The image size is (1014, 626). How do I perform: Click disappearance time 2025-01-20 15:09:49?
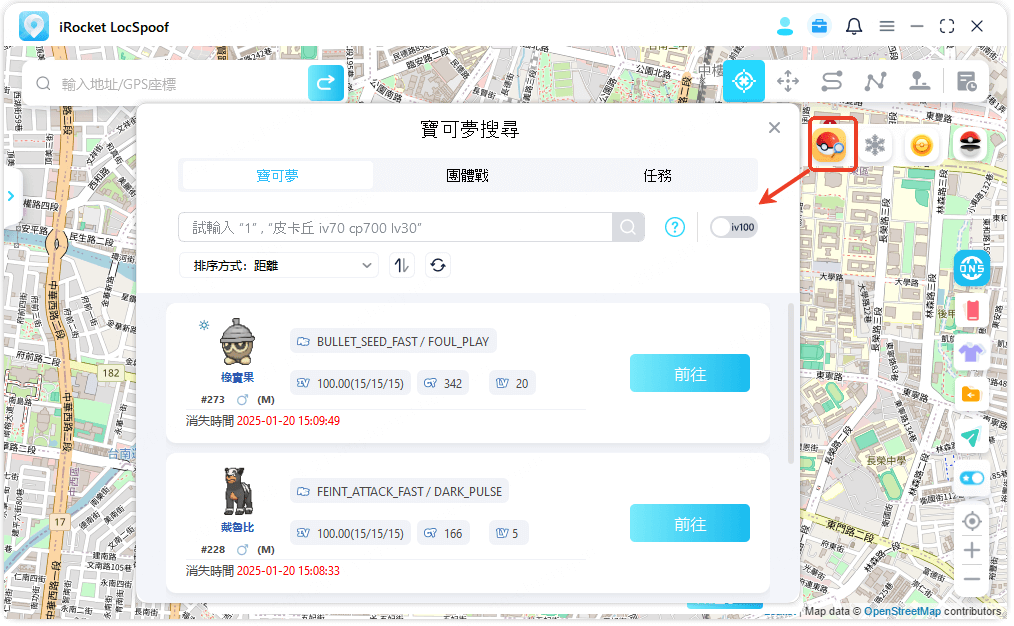point(288,421)
